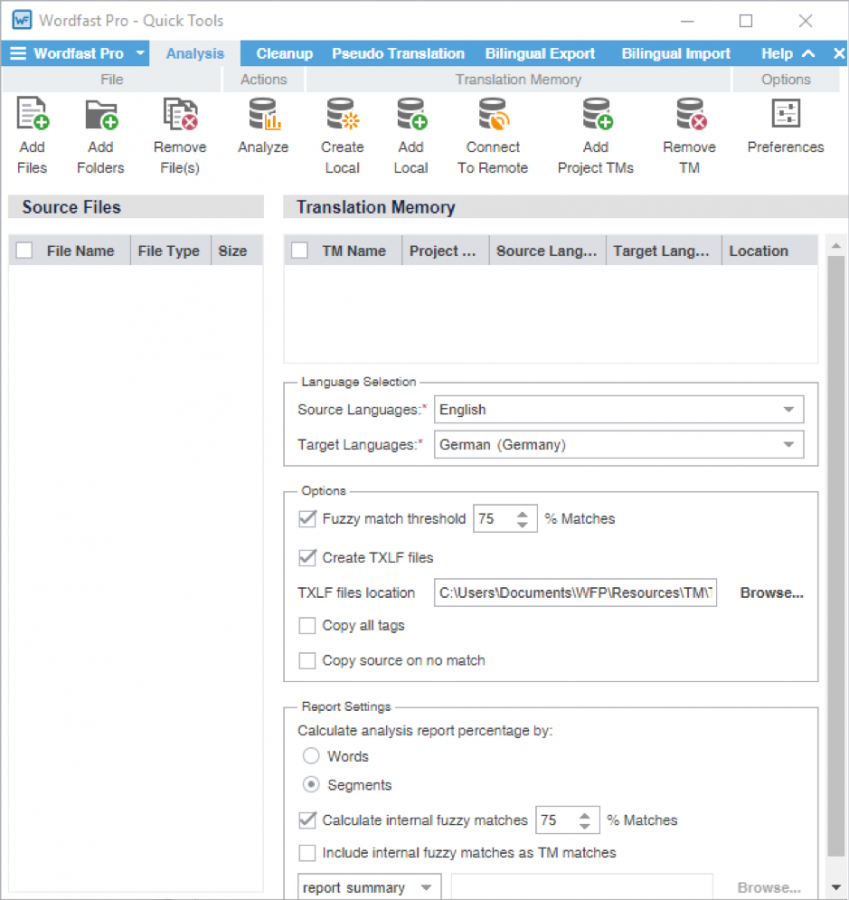Click Browse for TXLF files location
This screenshot has width=849, height=900.
(x=771, y=593)
